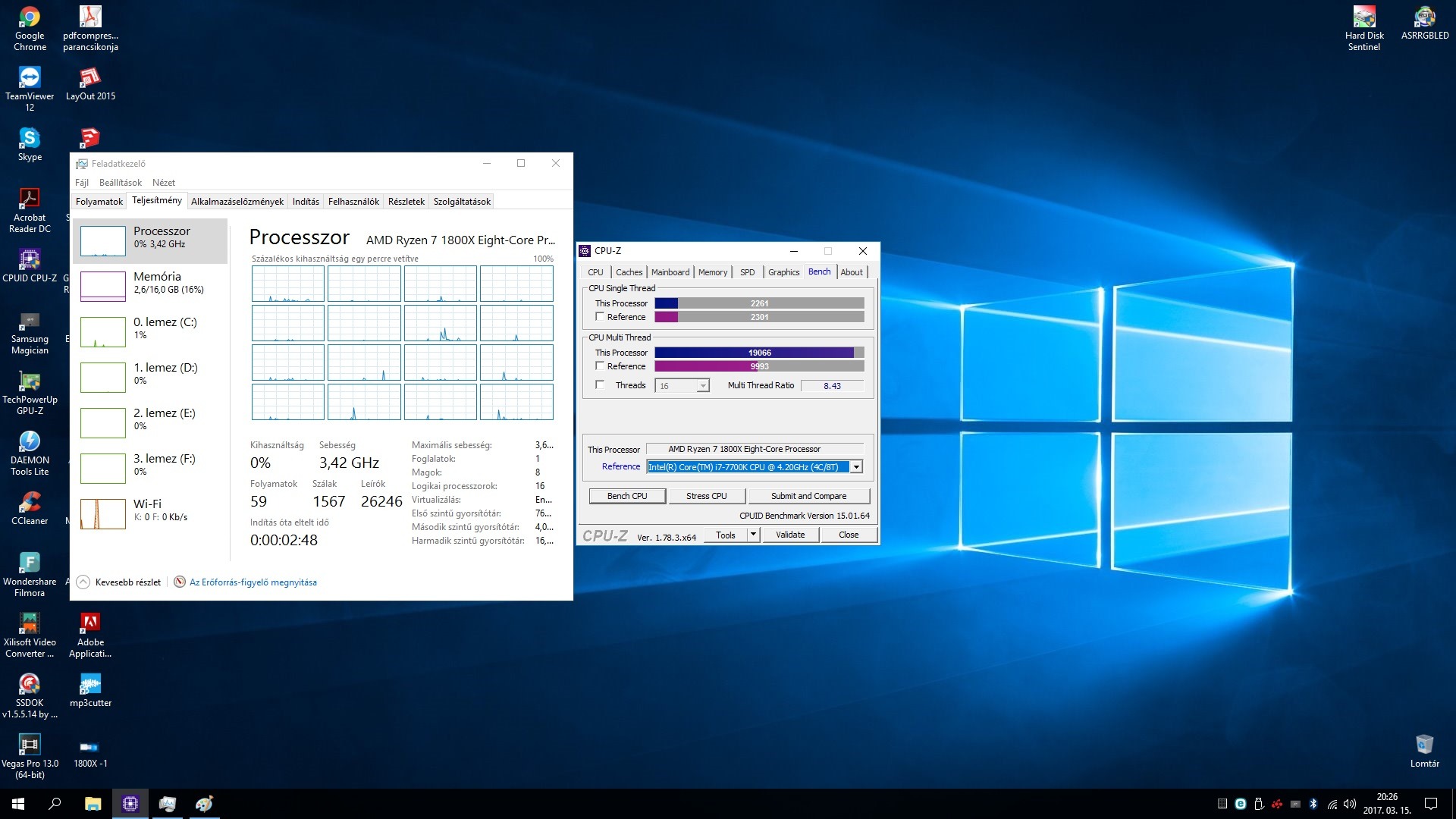Collapse details with Kevesebb részlet
The width and height of the screenshot is (1456, 819).
point(119,582)
